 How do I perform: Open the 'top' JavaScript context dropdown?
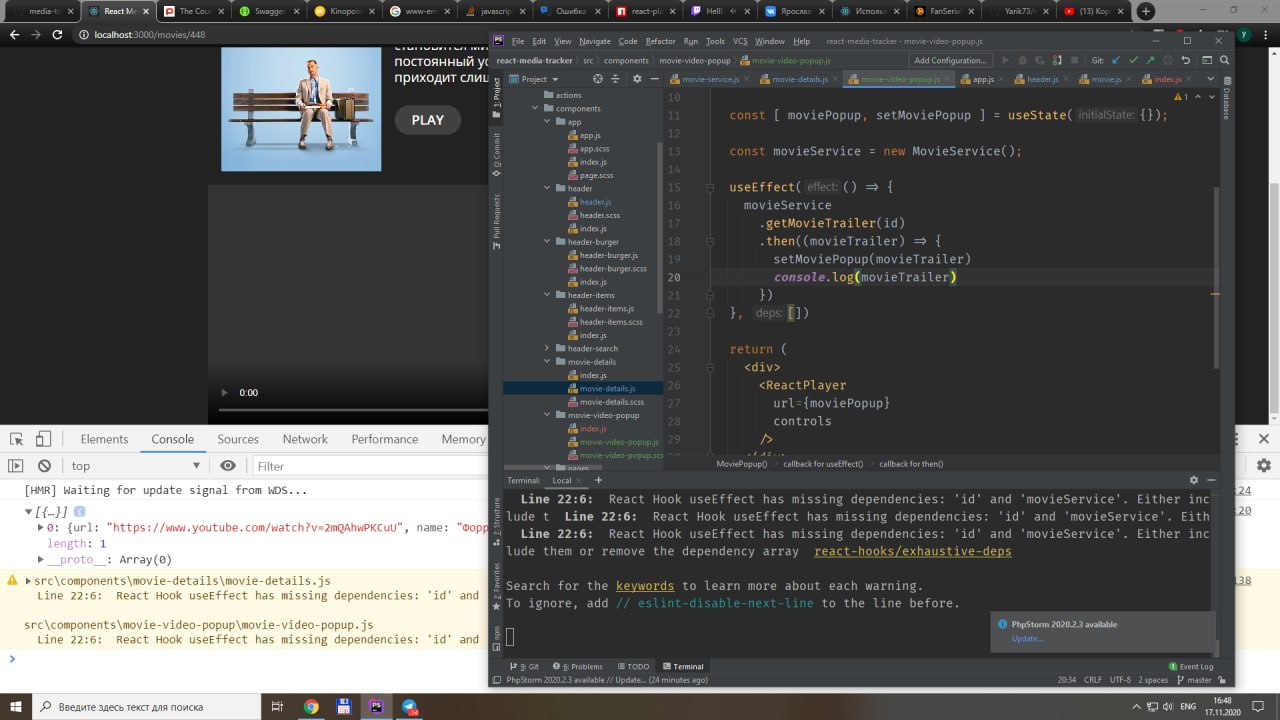click(x=135, y=466)
